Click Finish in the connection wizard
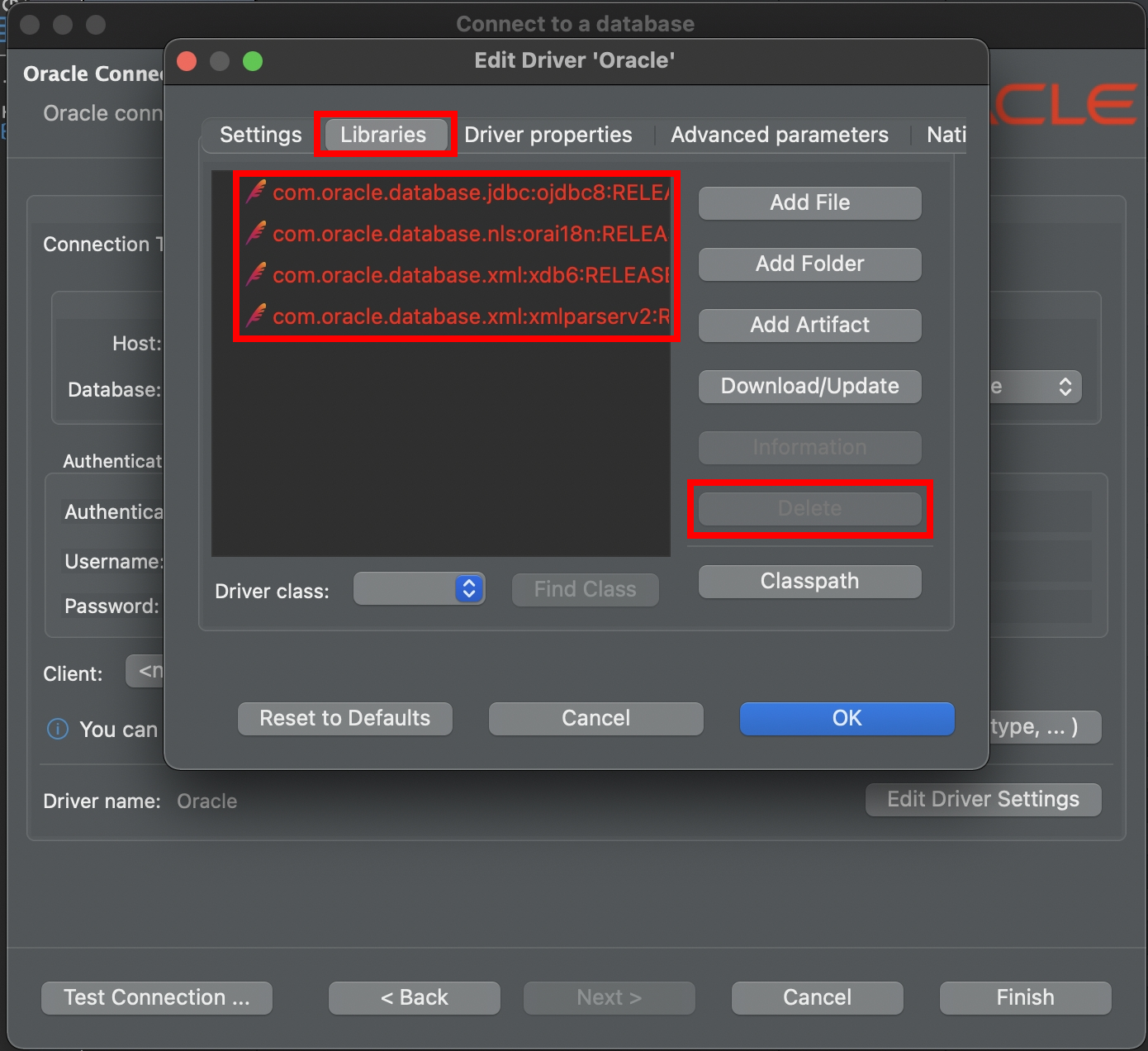 click(1026, 997)
